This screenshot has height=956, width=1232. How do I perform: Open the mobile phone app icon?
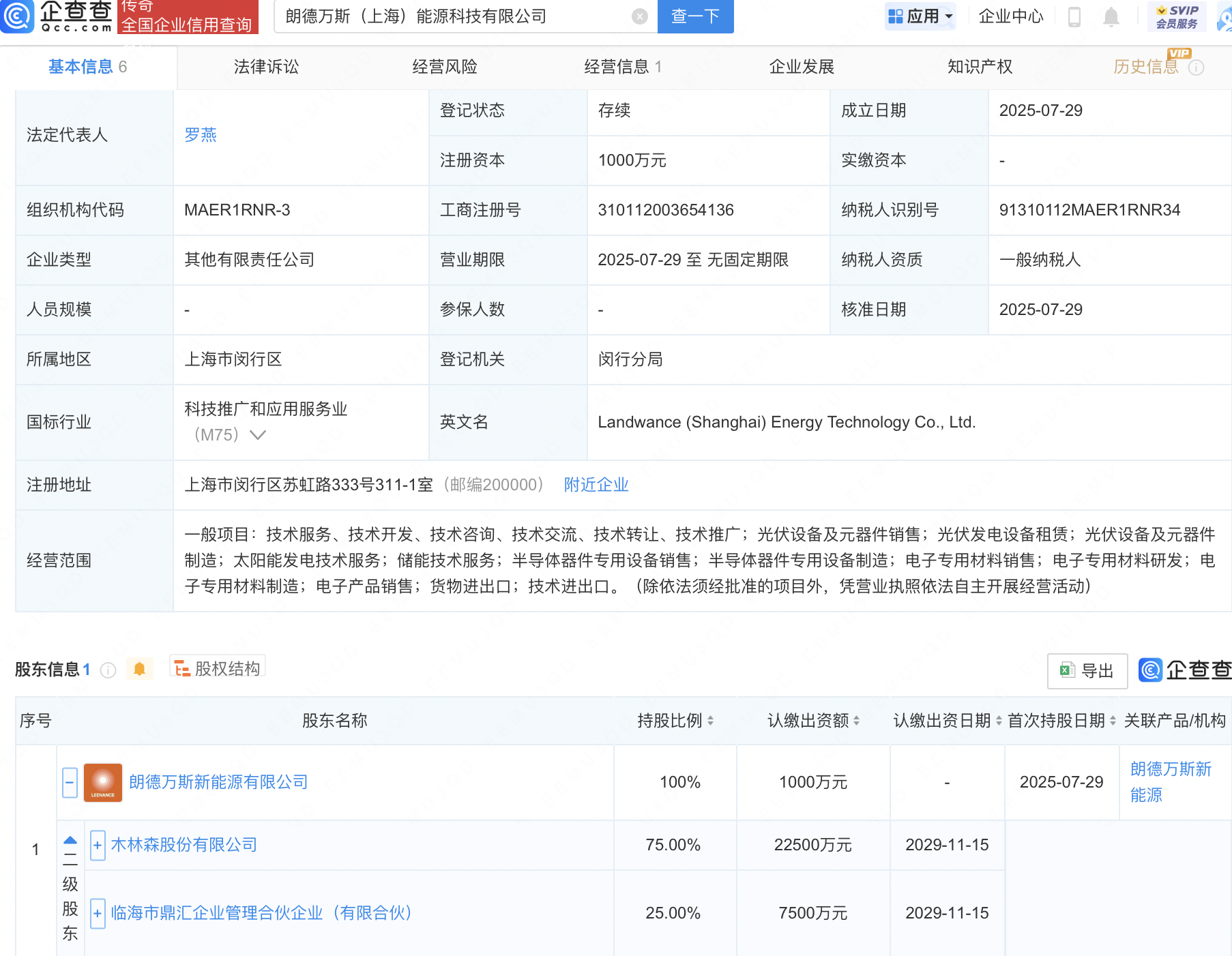1074,16
